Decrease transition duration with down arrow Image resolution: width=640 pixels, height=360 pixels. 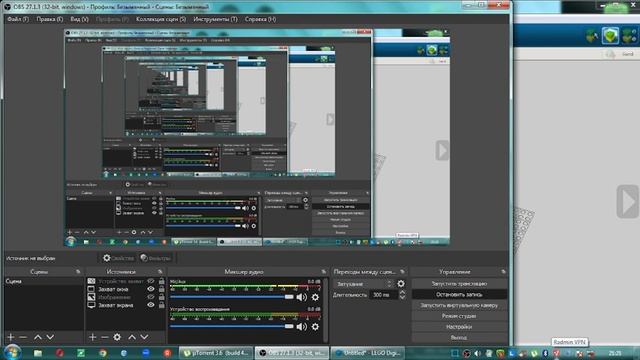pyautogui.click(x=402, y=298)
